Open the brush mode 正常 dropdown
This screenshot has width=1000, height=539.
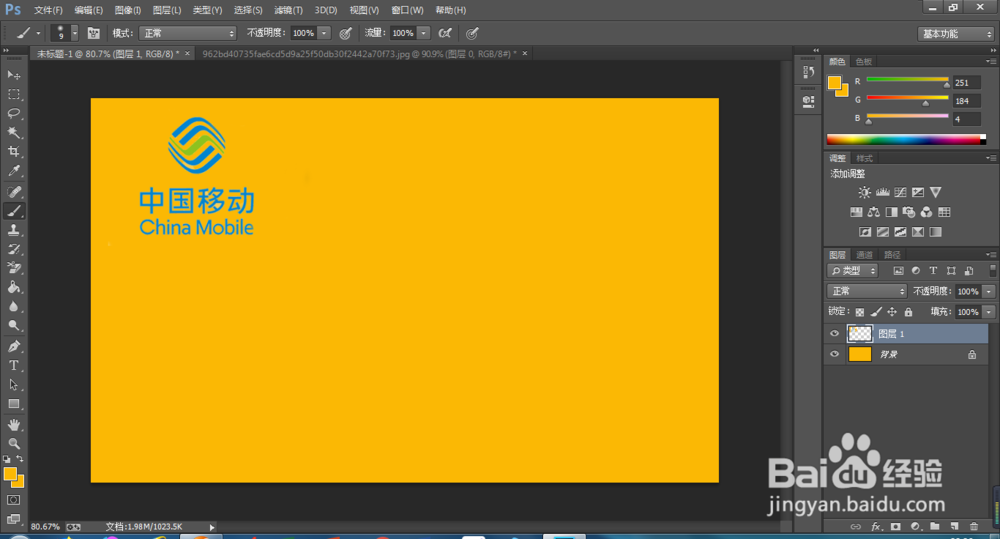(188, 33)
